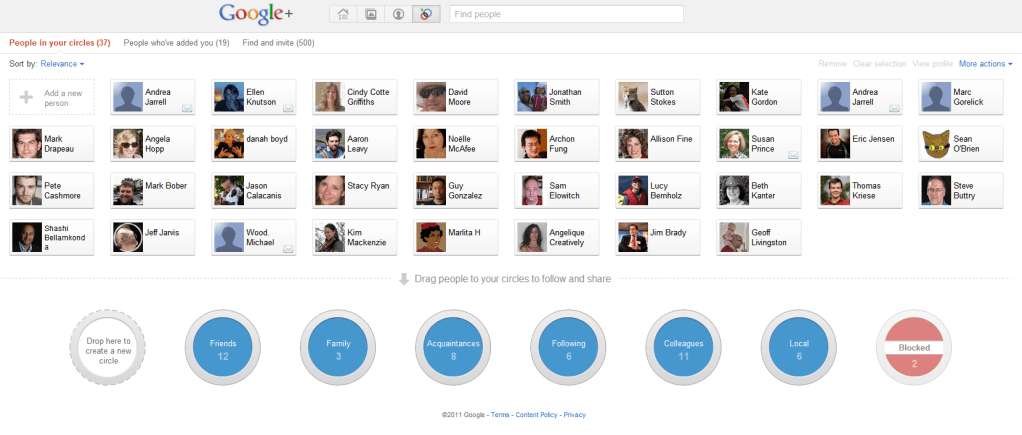Select the Colleagues circle

tap(684, 349)
